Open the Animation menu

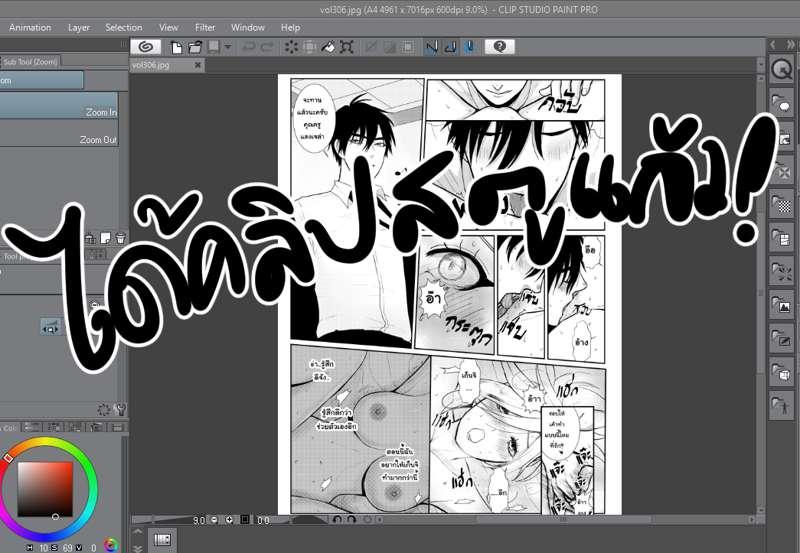[30, 28]
